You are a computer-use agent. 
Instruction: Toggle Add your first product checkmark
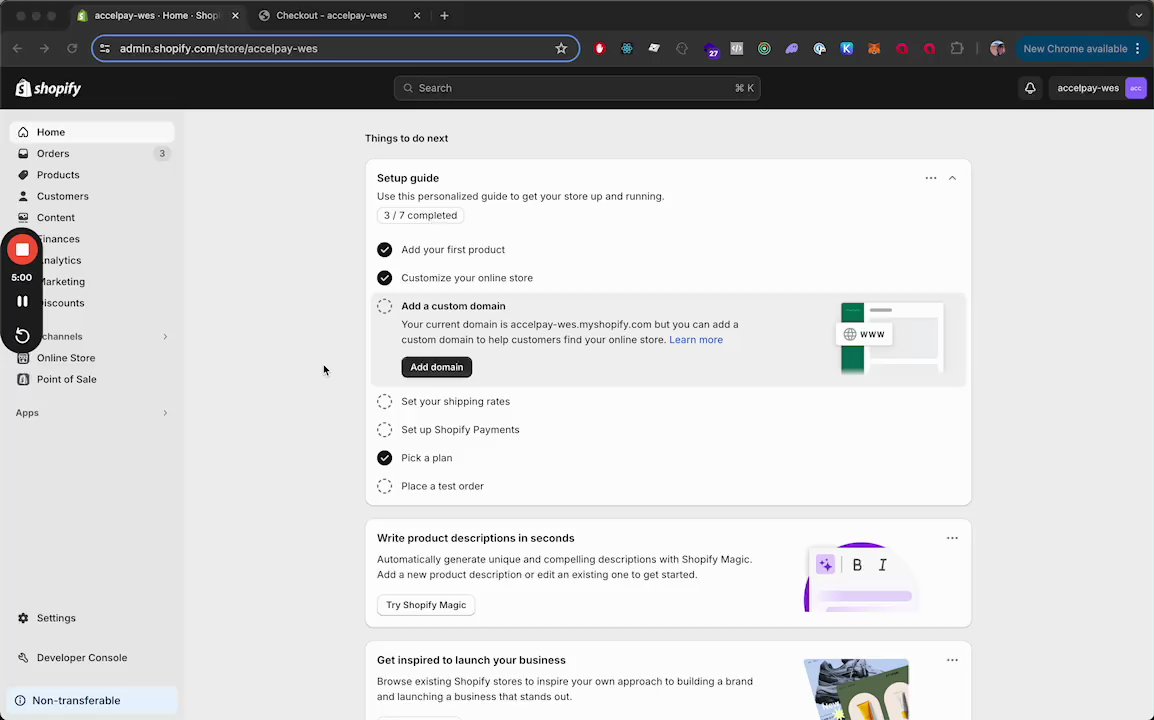pyautogui.click(x=384, y=250)
